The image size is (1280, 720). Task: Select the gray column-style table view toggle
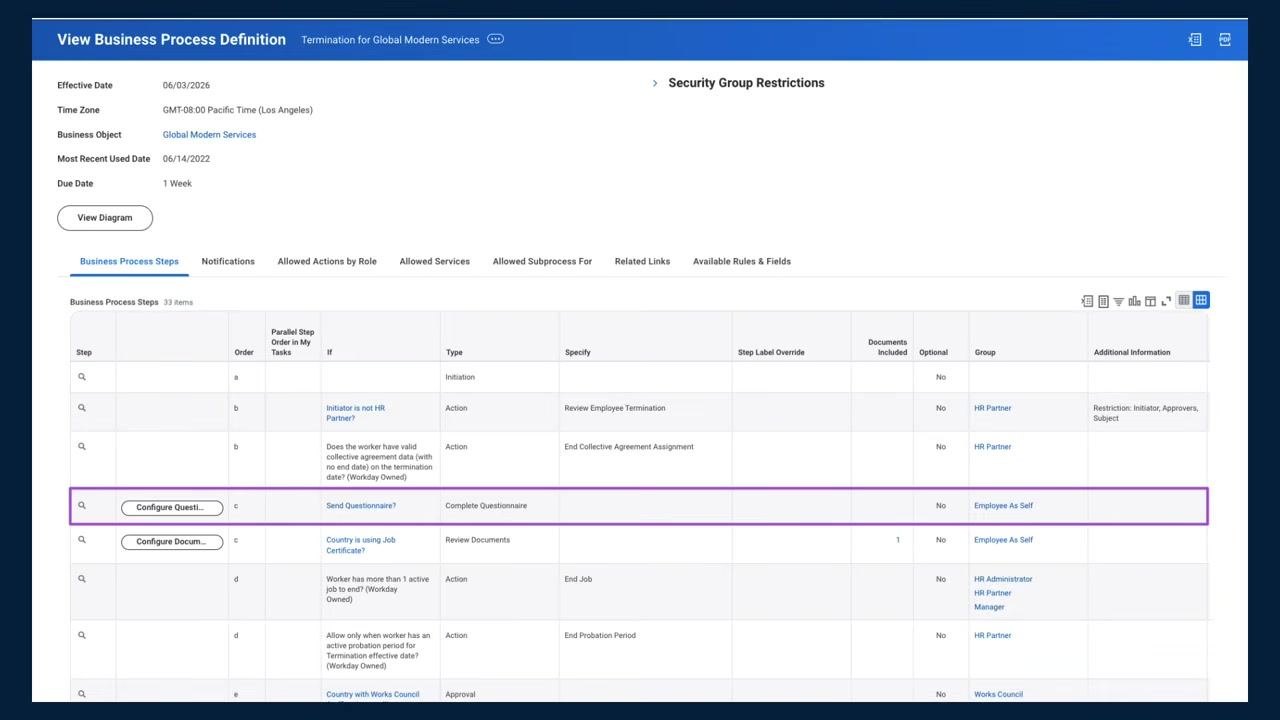coord(1184,300)
